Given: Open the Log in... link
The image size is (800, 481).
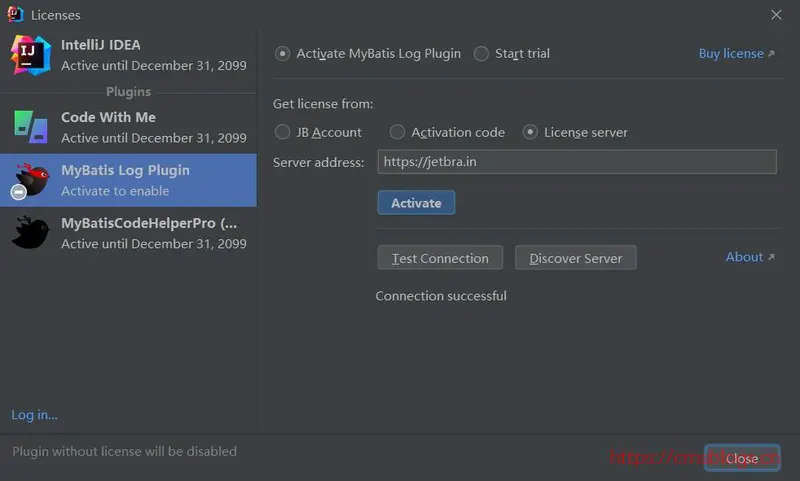Looking at the screenshot, I should coord(35,415).
